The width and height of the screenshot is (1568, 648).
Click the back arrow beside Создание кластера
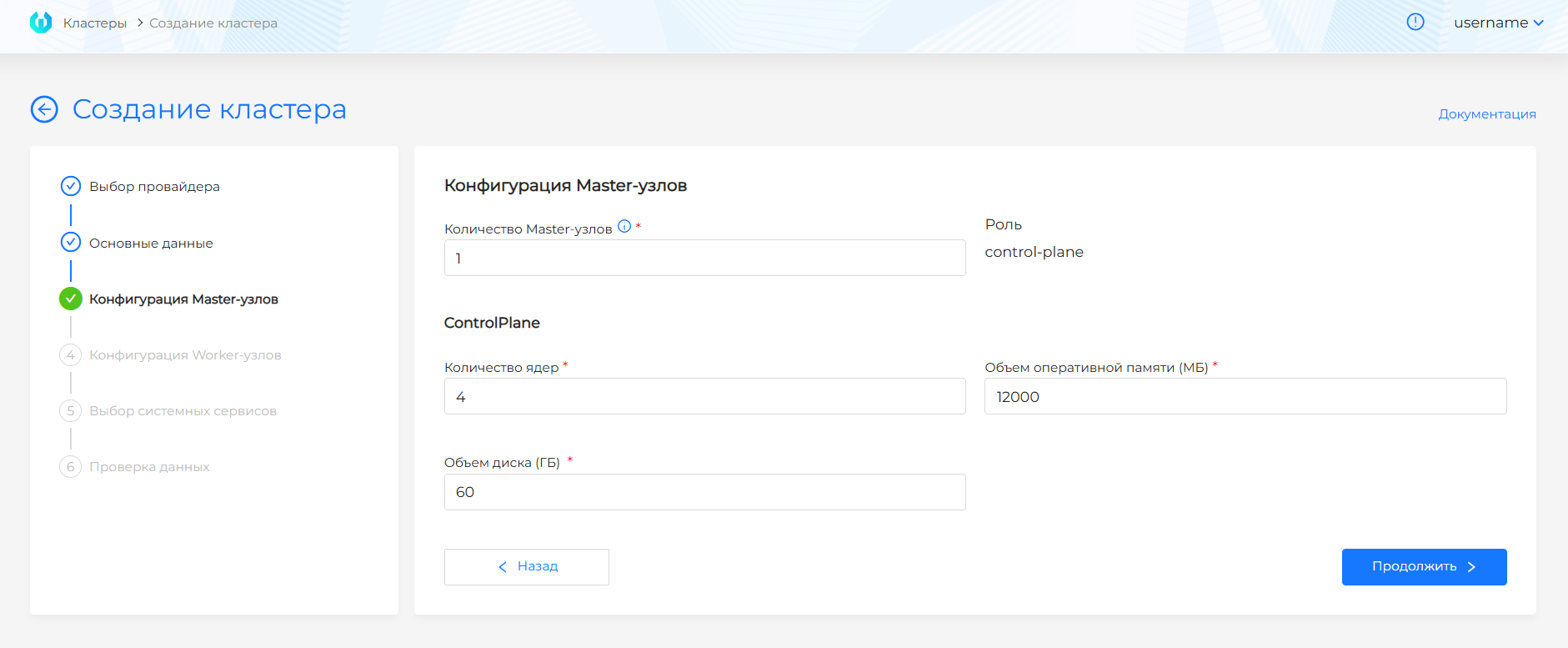(44, 109)
